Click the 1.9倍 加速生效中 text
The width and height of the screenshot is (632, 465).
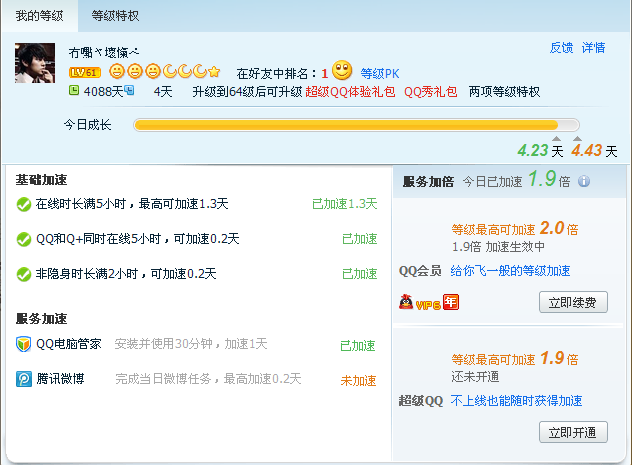pyautogui.click(x=498, y=247)
